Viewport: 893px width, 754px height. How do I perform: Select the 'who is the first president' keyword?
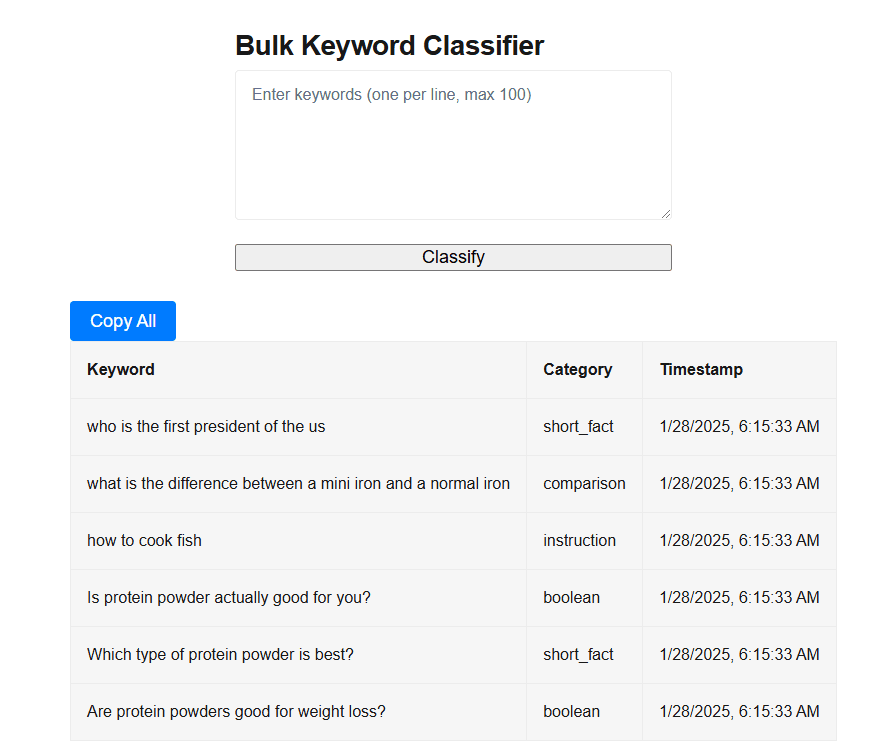205,426
